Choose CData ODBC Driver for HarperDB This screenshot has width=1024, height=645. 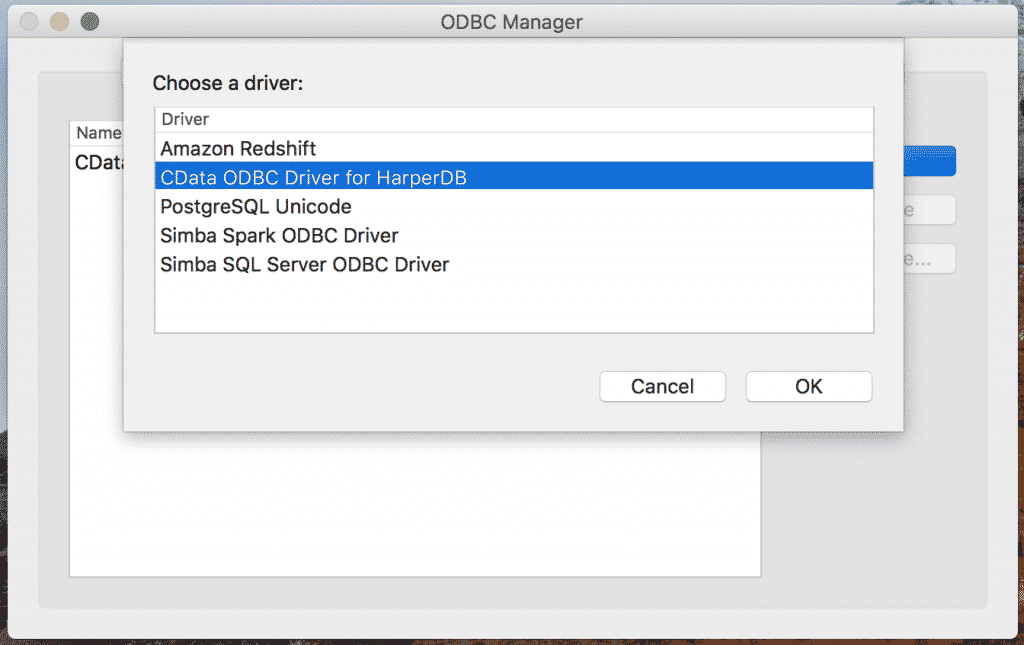point(314,178)
